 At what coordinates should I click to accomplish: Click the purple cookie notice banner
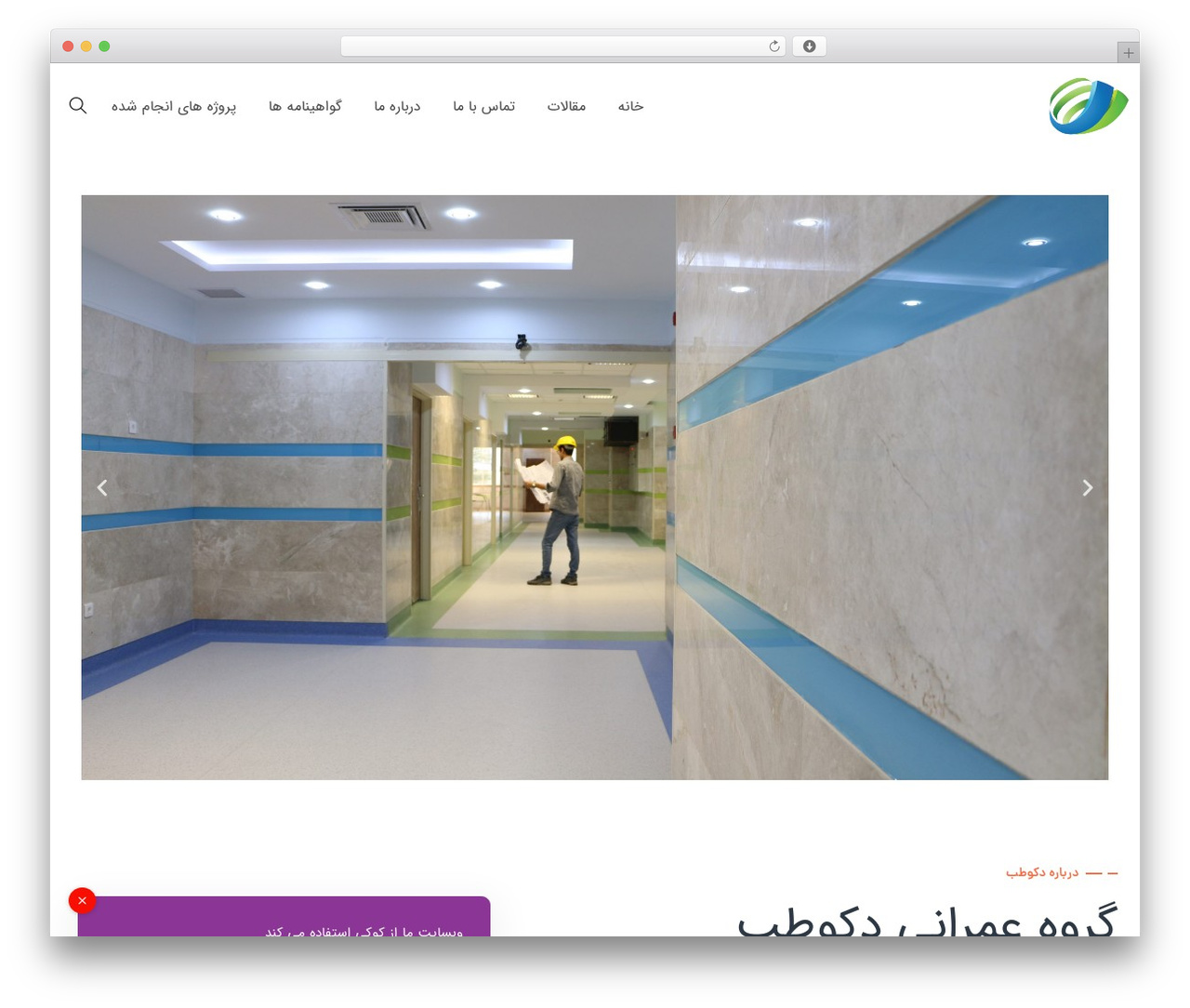click(284, 917)
